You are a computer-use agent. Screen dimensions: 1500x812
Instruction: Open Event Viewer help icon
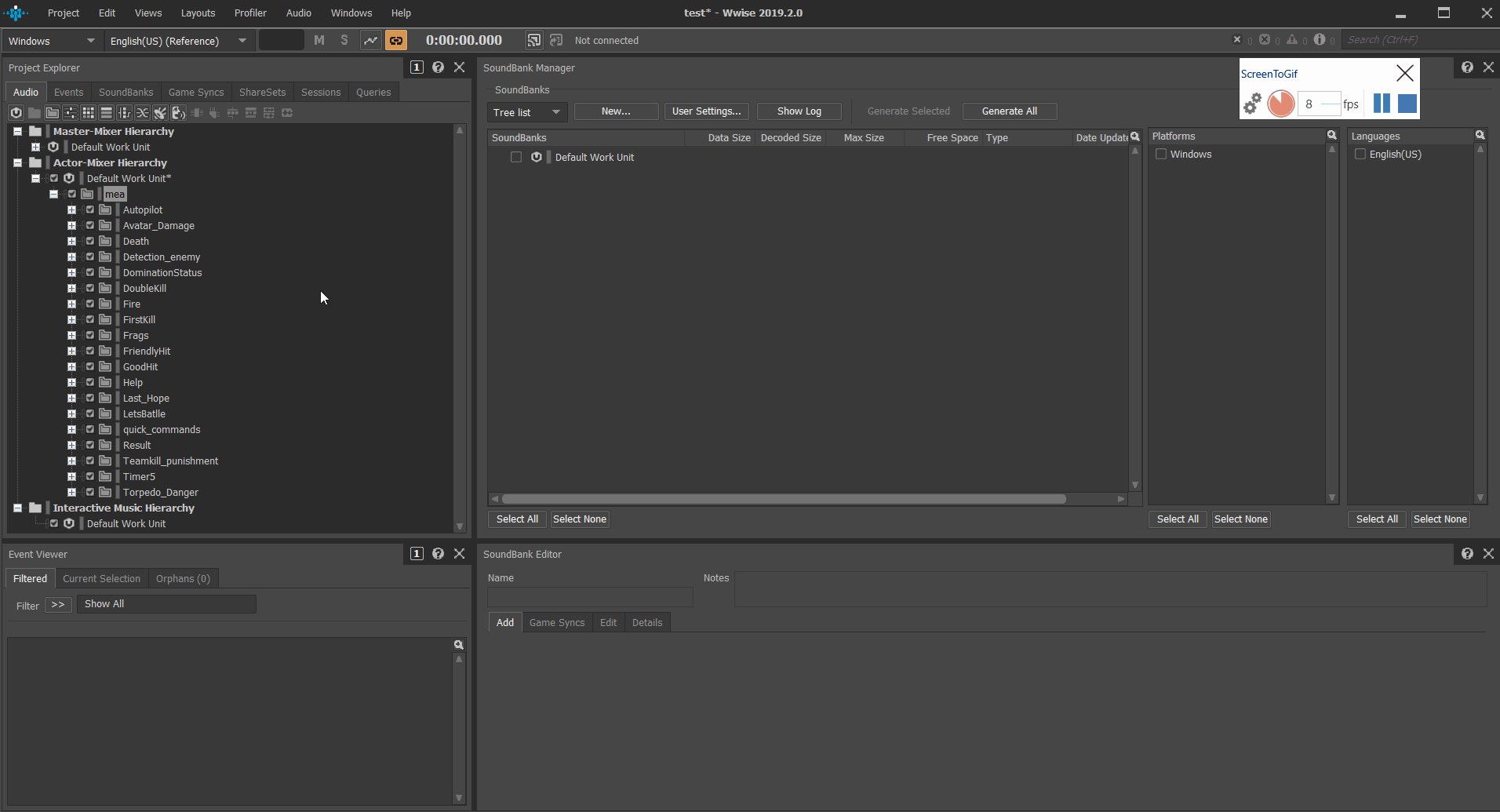[x=438, y=554]
